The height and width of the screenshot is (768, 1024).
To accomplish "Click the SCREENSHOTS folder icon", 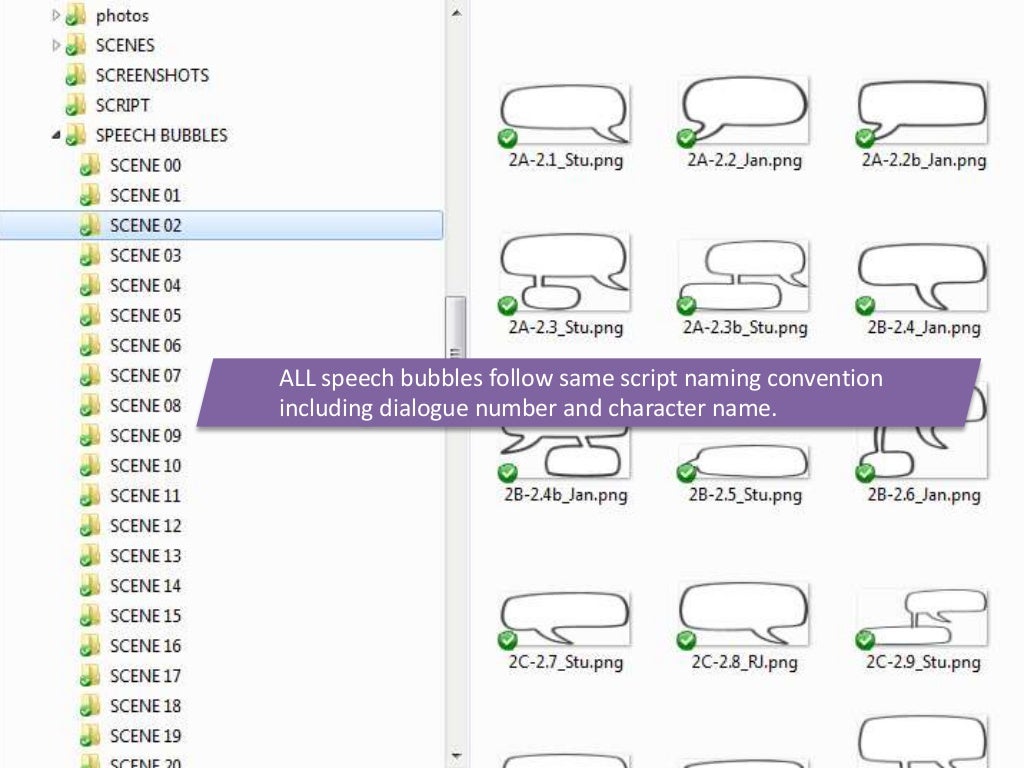I will [76, 75].
